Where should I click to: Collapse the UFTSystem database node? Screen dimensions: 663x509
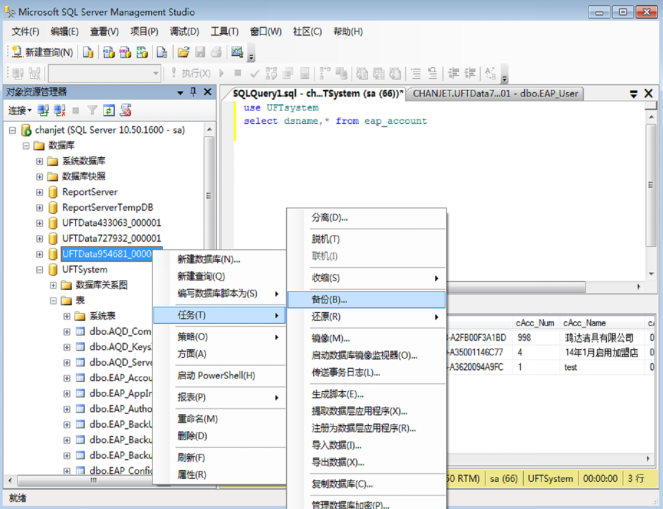[x=39, y=270]
